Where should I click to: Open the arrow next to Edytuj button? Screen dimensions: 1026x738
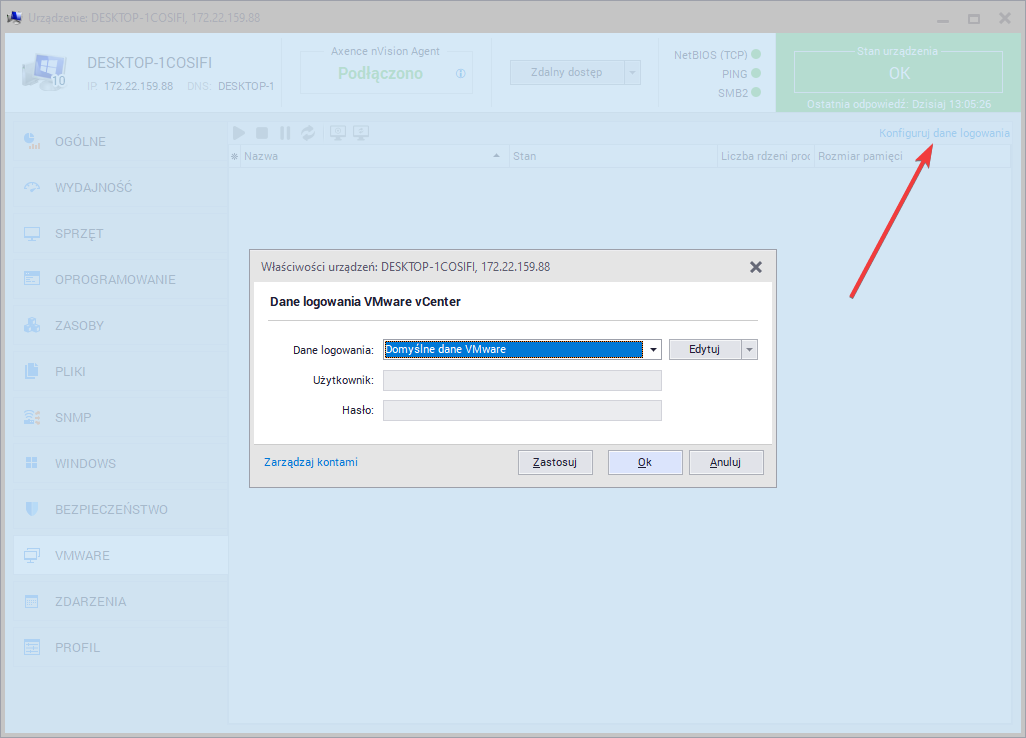[x=750, y=349]
